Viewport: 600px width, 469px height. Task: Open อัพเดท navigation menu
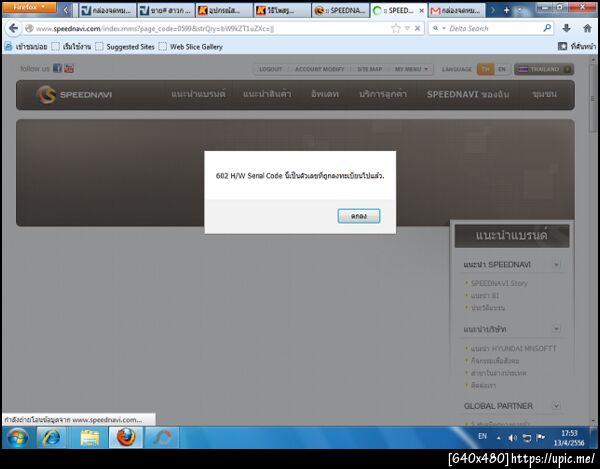(x=325, y=94)
